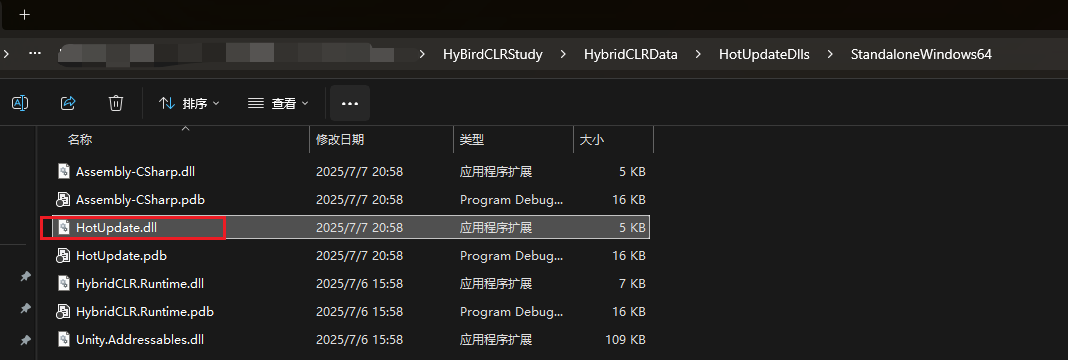
Task: Select Unity.Addressables.dll file name
Action: pyautogui.click(x=140, y=339)
